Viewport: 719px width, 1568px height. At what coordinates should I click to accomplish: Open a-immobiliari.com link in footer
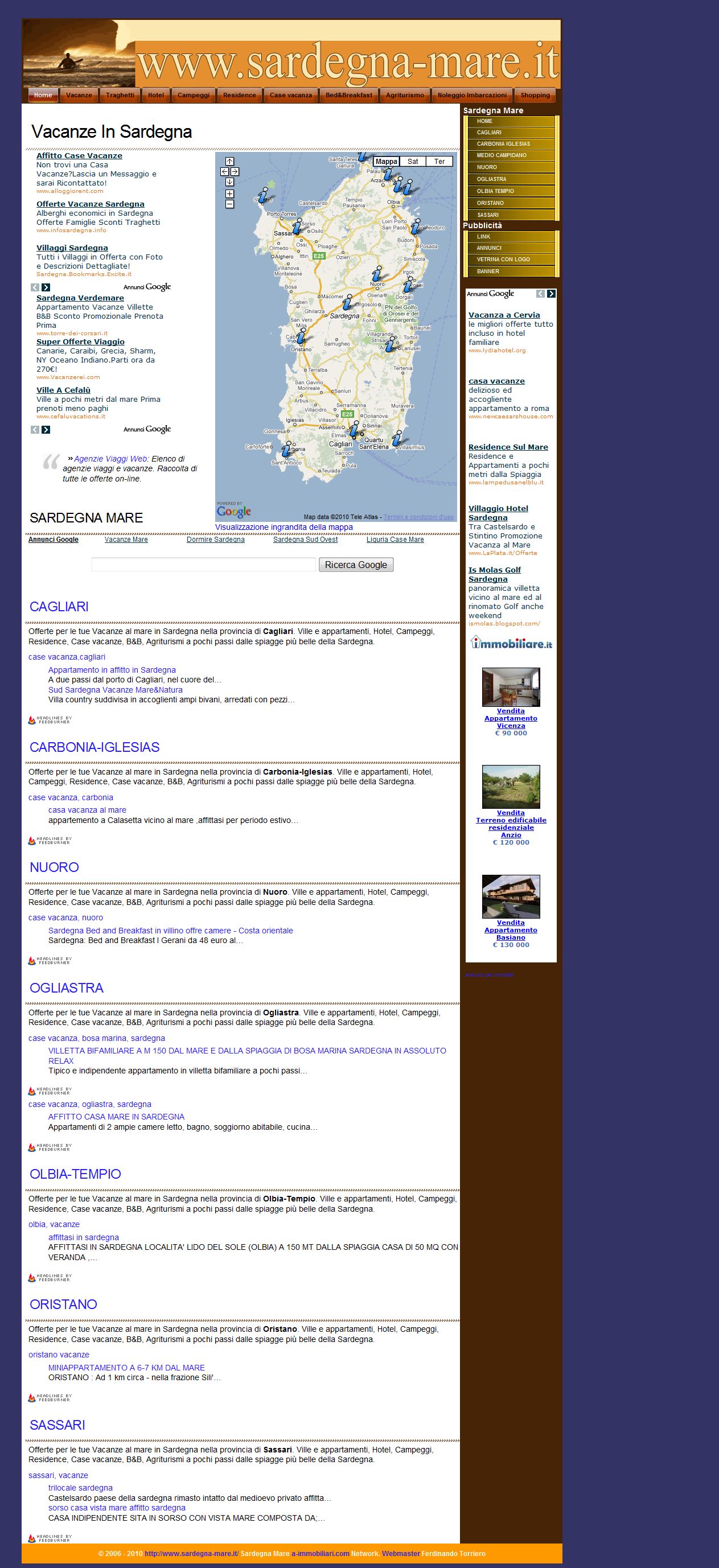point(321,1553)
